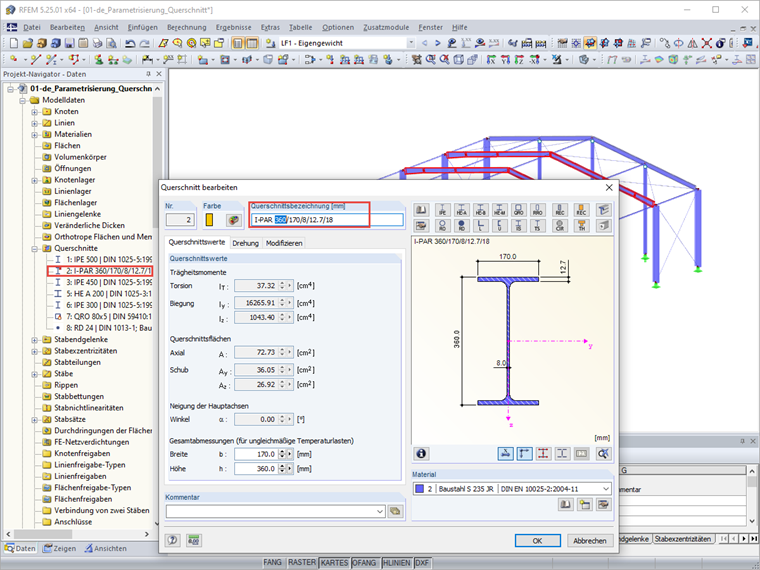Select the L angle section type
This screenshot has height=570, width=760.
point(480,225)
